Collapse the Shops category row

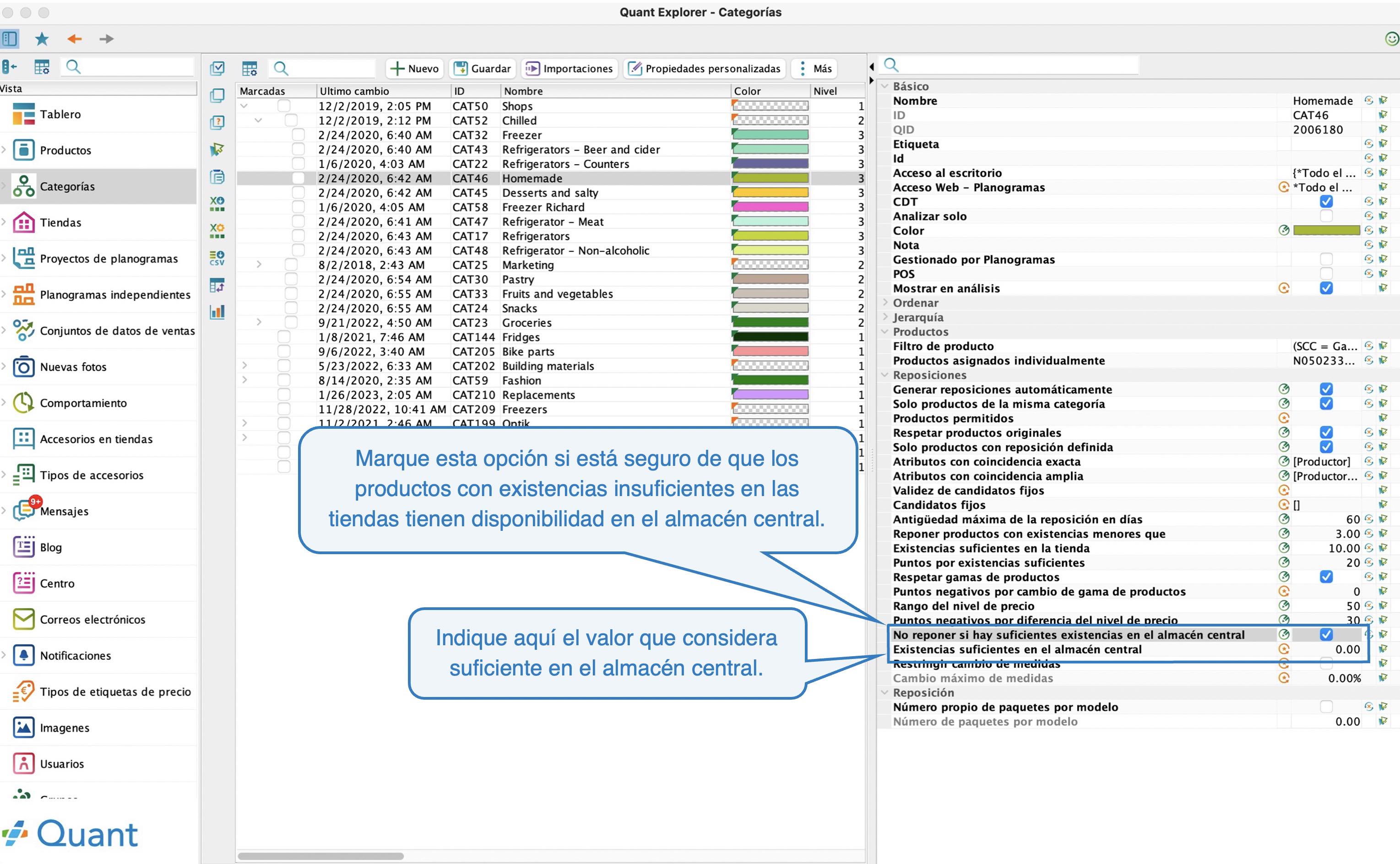pos(244,106)
